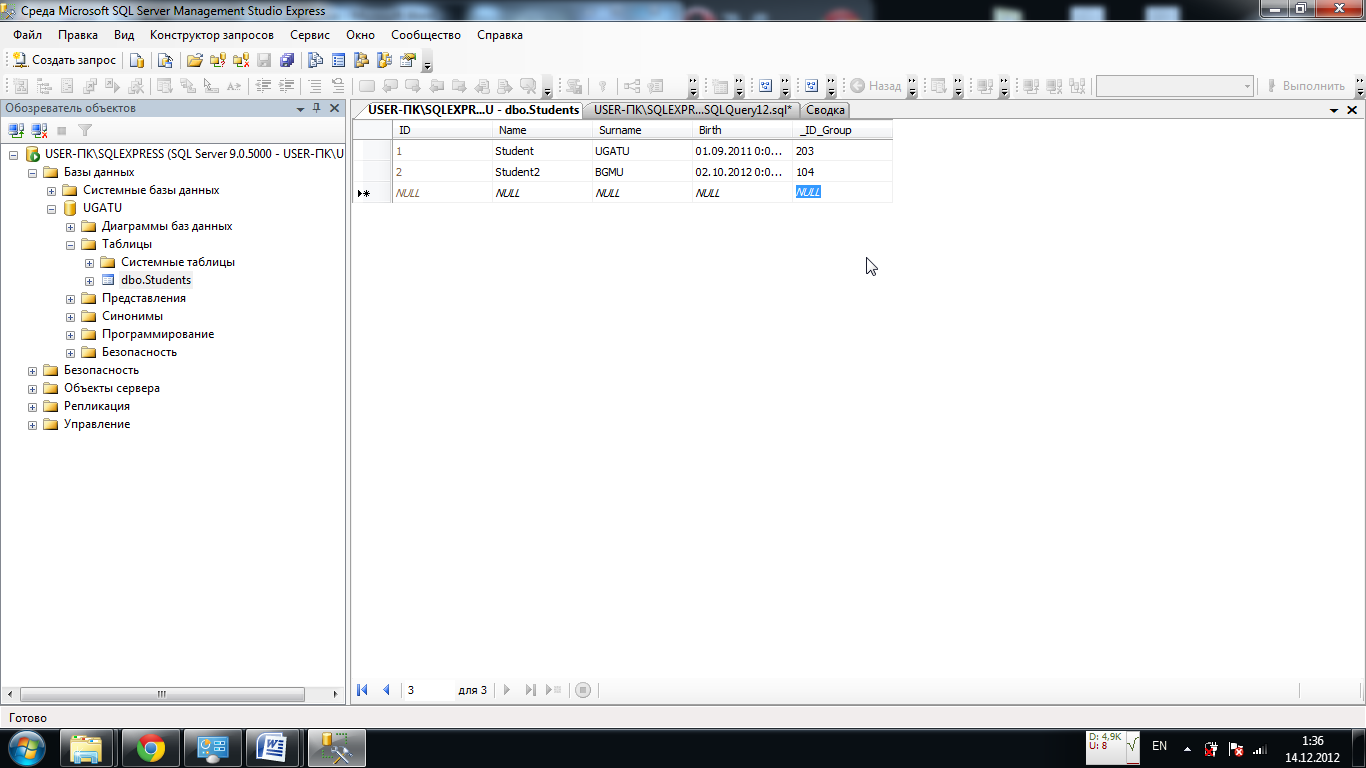Open the standard toolbar options dropdown
This screenshot has height=768, width=1366.
[x=428, y=64]
